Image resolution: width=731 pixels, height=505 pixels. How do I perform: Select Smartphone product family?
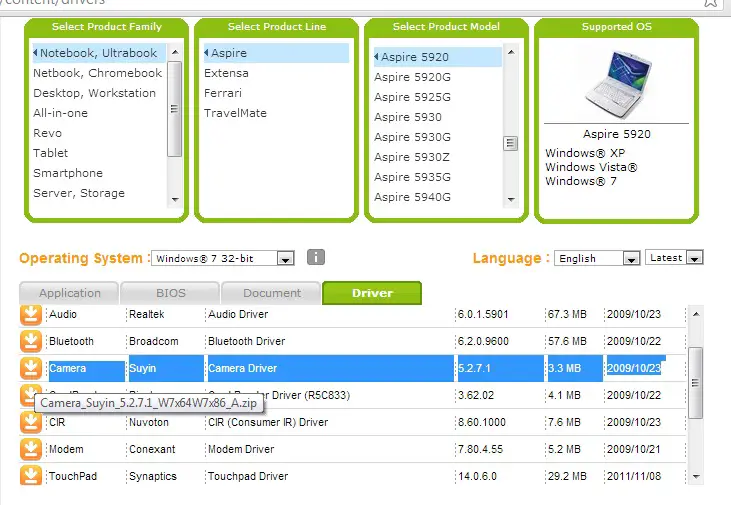[x=68, y=173]
